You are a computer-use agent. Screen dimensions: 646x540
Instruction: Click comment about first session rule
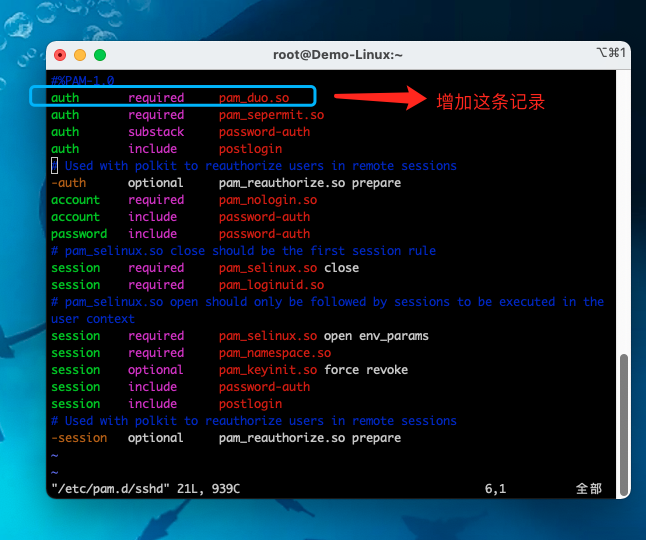click(x=243, y=251)
